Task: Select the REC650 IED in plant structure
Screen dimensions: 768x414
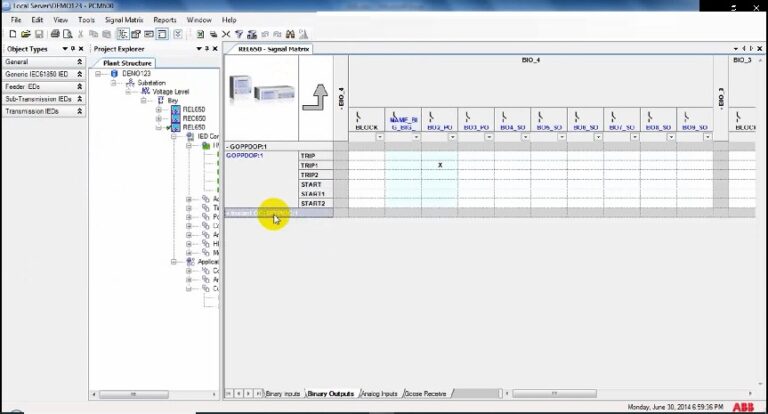Action: (x=194, y=118)
